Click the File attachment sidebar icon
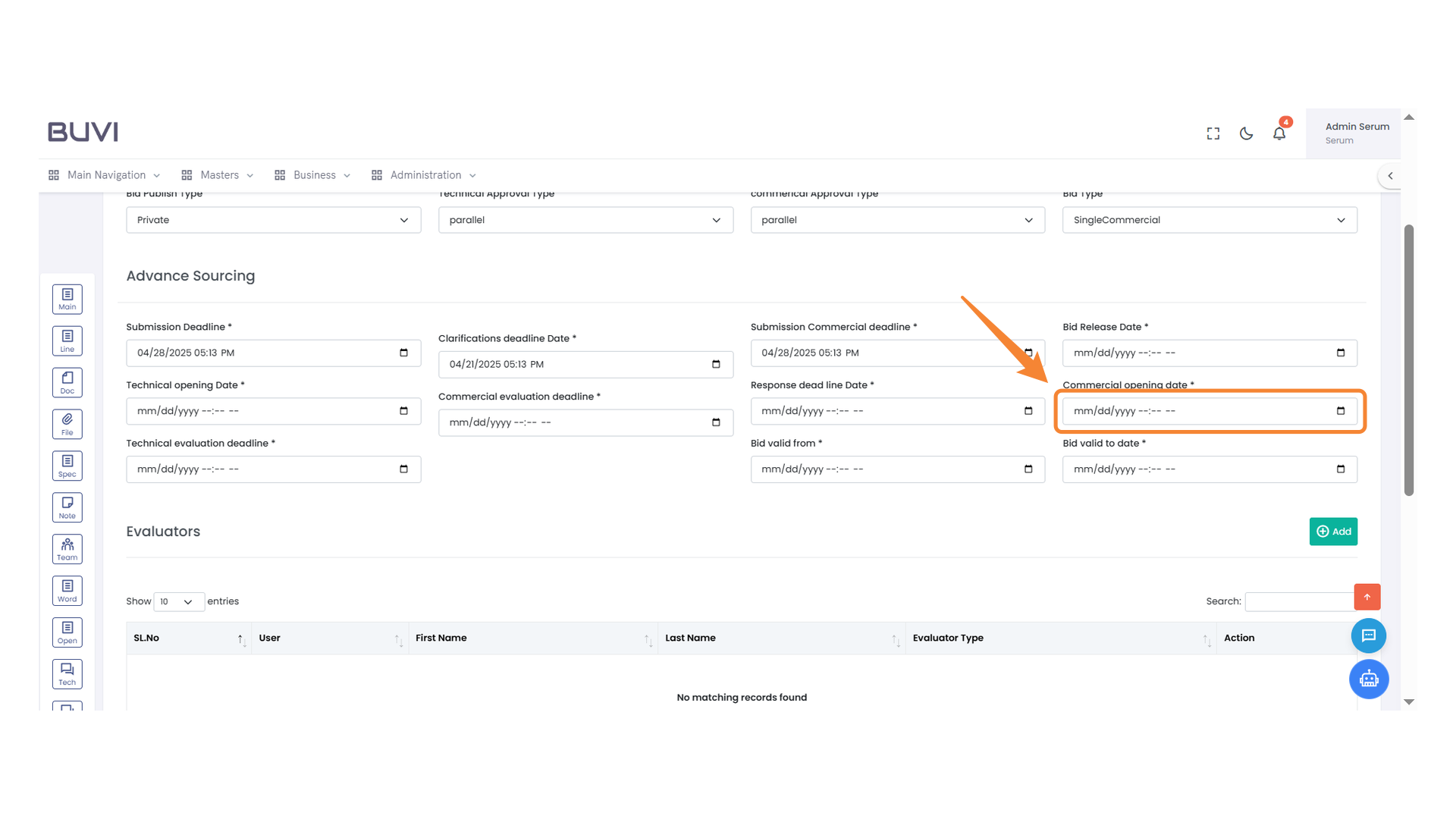This screenshot has height=819, width=1456. point(67,424)
